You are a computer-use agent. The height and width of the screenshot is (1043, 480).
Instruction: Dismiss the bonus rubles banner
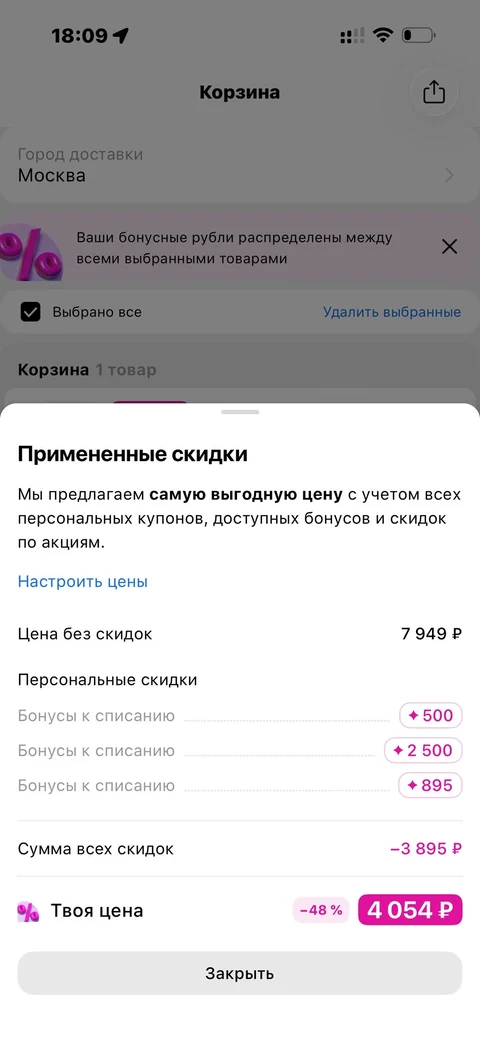point(449,247)
